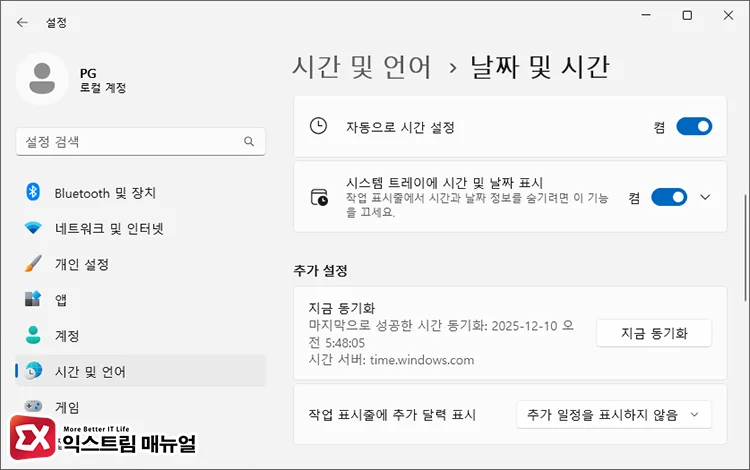Image resolution: width=750 pixels, height=470 pixels.
Task: Click the vertical scrollbar on the right
Action: point(745,248)
